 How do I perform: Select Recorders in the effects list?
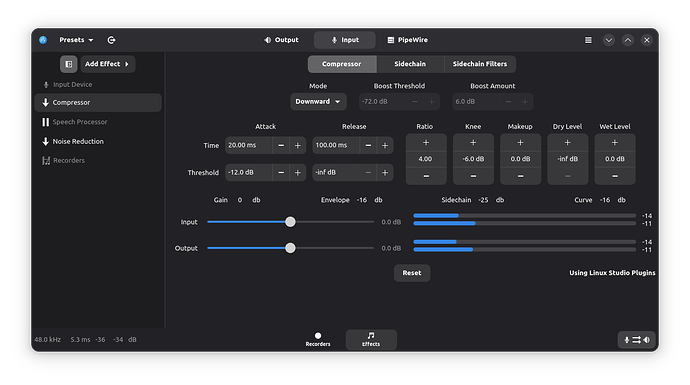[98, 161]
